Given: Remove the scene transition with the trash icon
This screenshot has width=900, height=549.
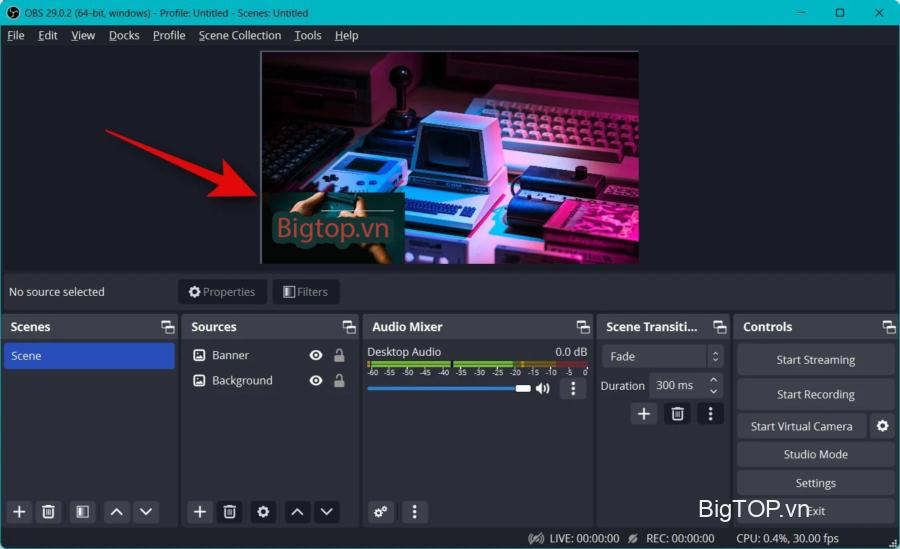Looking at the screenshot, I should [677, 413].
